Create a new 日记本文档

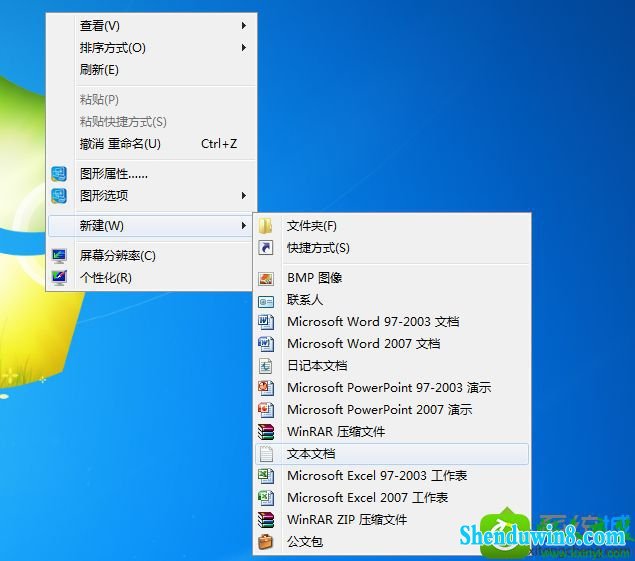pyautogui.click(x=392, y=366)
